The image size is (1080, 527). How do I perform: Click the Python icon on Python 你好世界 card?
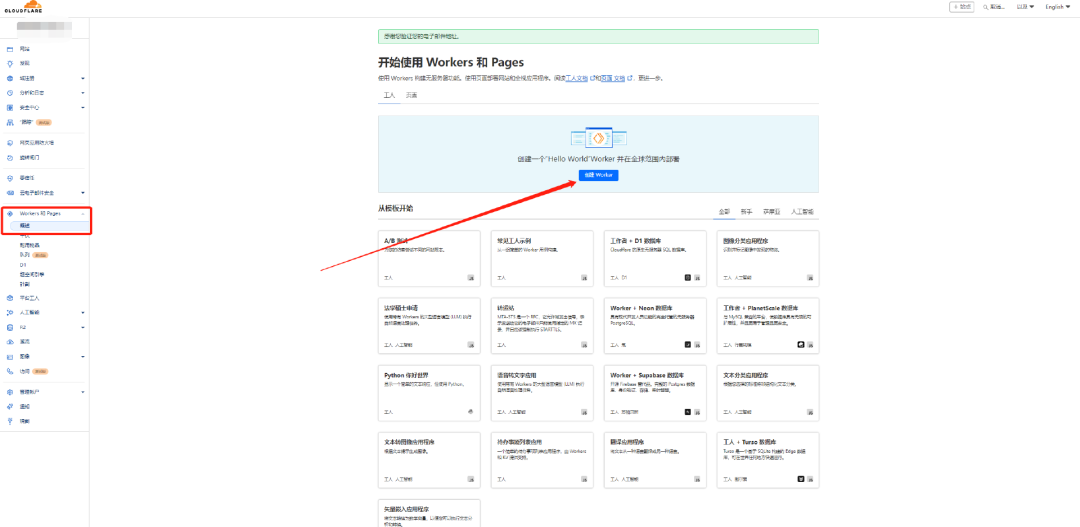(x=471, y=412)
